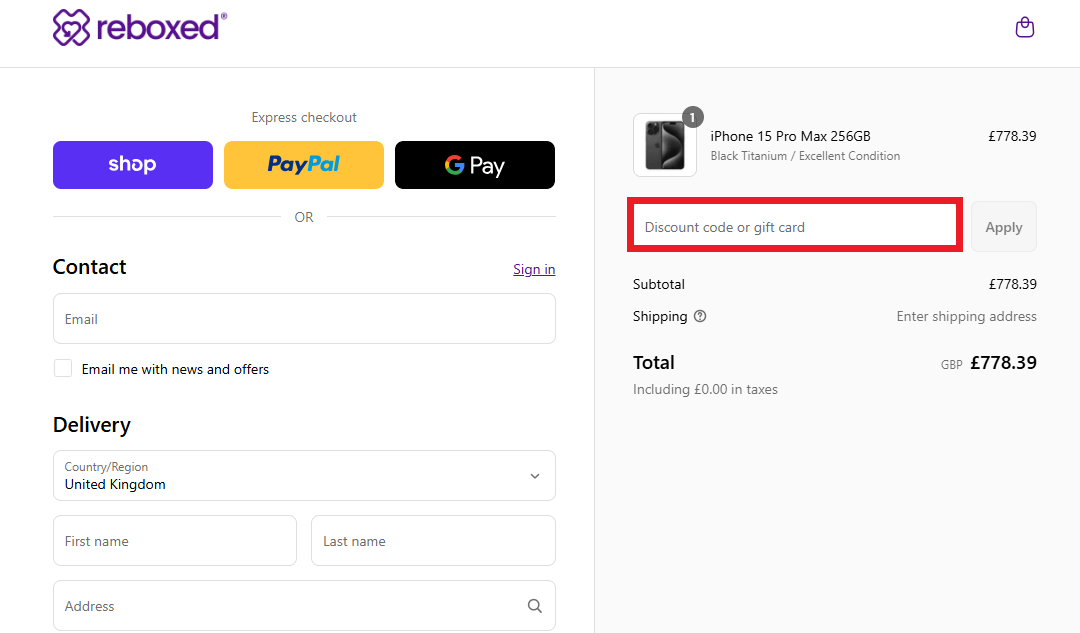The image size is (1080, 633).
Task: Click the iPhone 15 Pro Max thumbnail
Action: 664,146
